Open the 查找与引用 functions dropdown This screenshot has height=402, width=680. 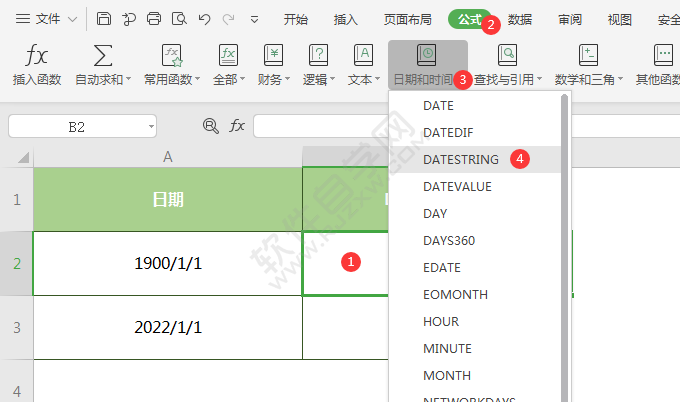[508, 64]
